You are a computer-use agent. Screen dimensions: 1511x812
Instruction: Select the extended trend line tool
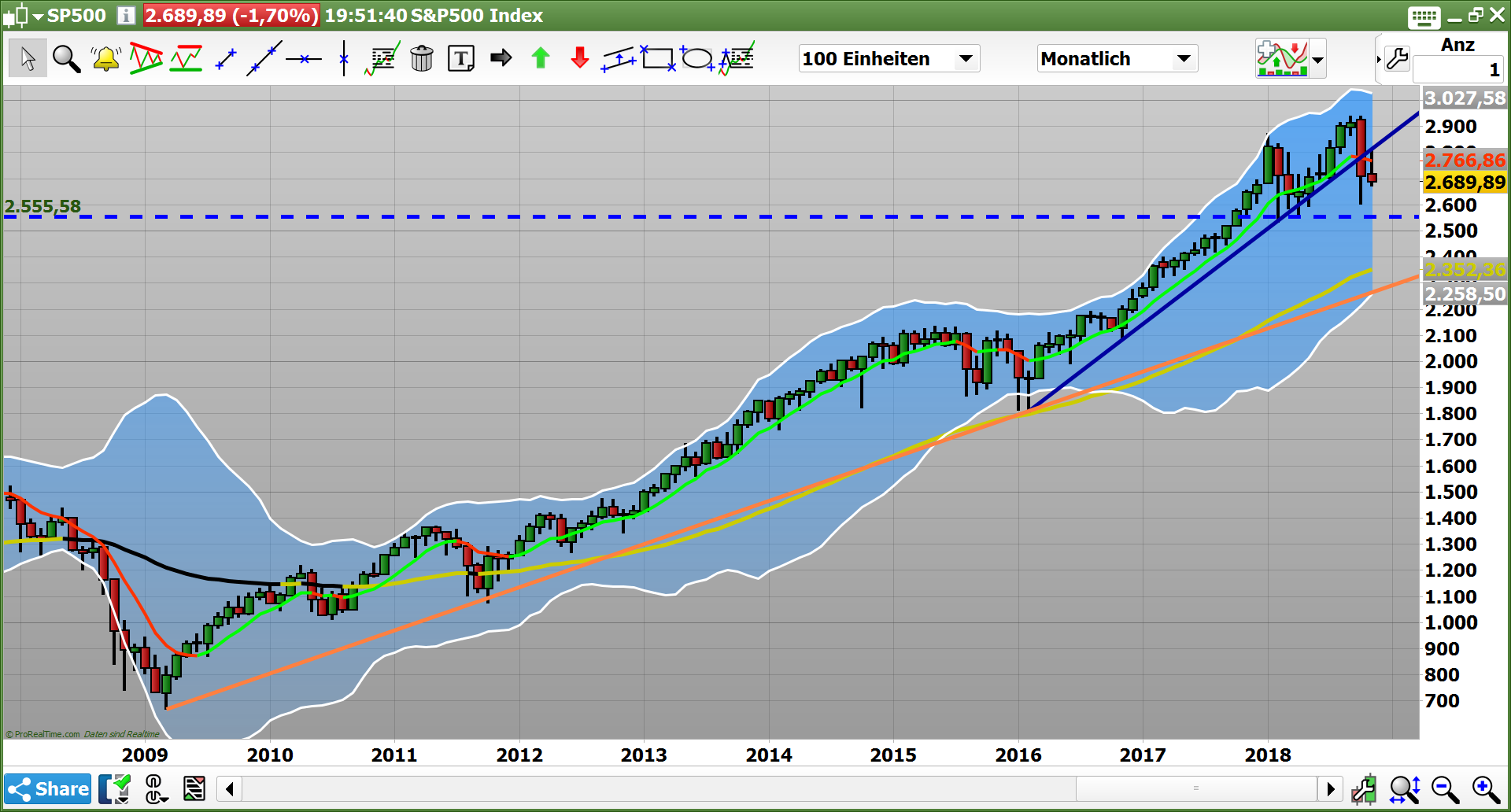[264, 58]
